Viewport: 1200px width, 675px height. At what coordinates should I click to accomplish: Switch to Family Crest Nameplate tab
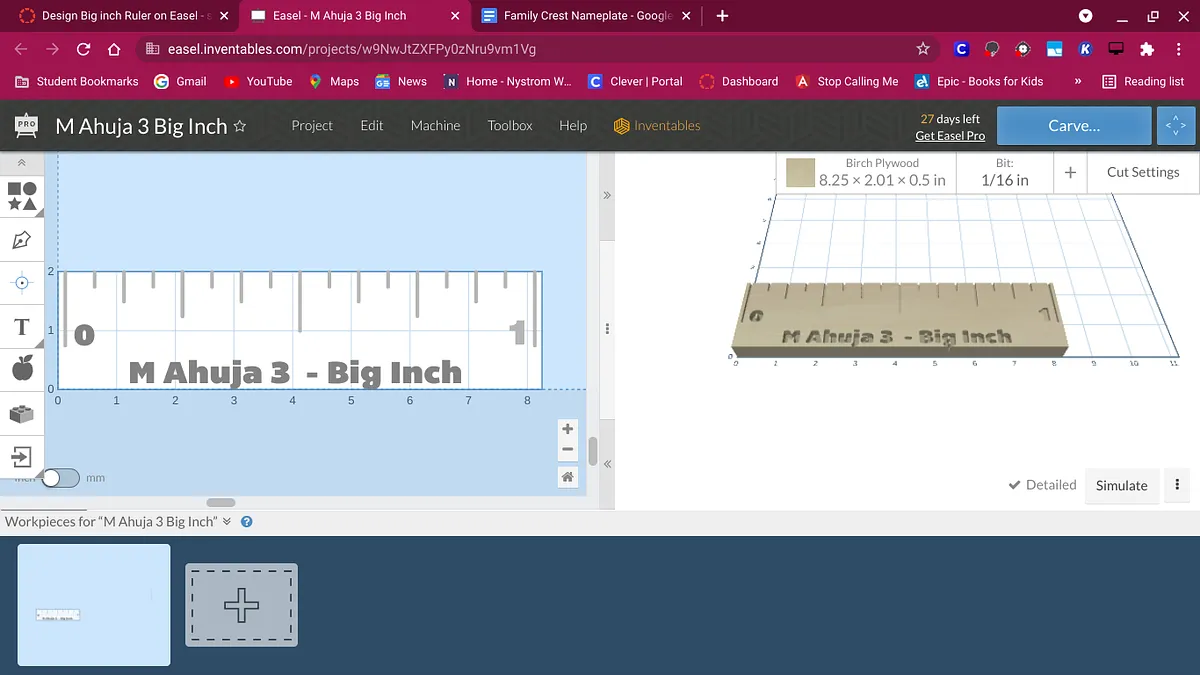point(570,16)
